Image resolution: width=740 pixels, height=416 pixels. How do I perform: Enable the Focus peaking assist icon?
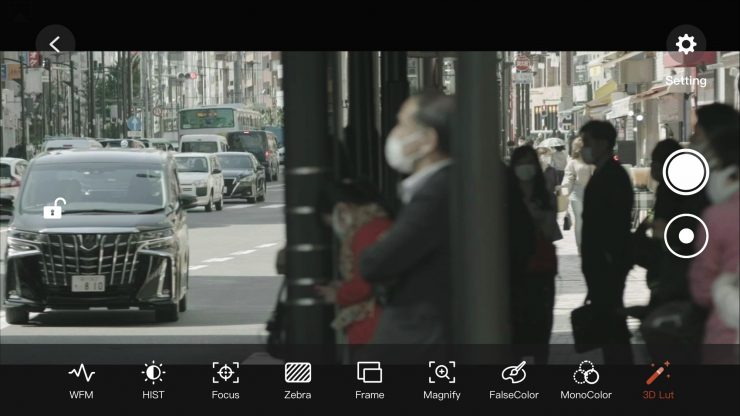pyautogui.click(x=225, y=373)
